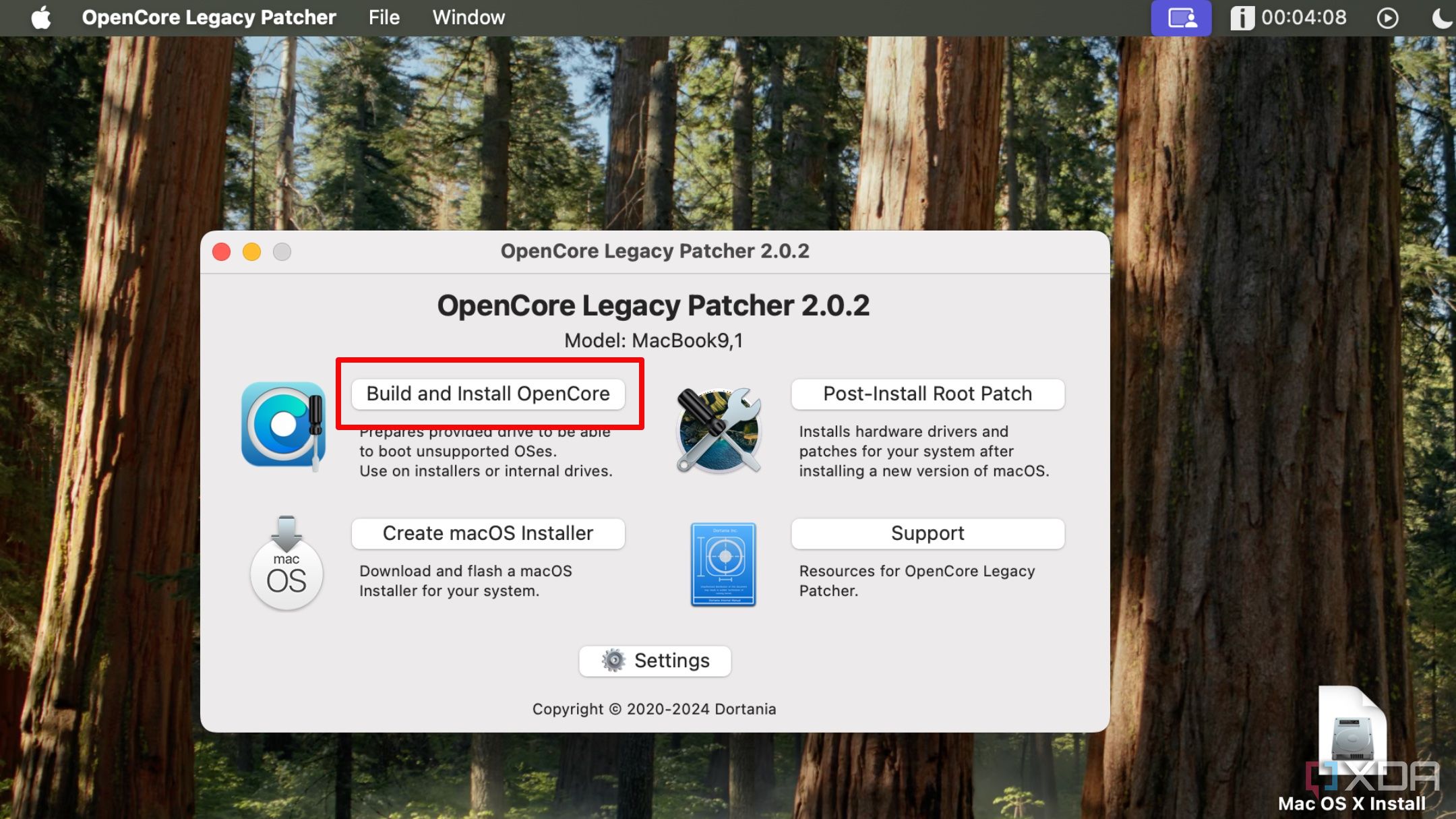
Task: Click the dark/light mode toggle in menu bar
Action: 1438,18
